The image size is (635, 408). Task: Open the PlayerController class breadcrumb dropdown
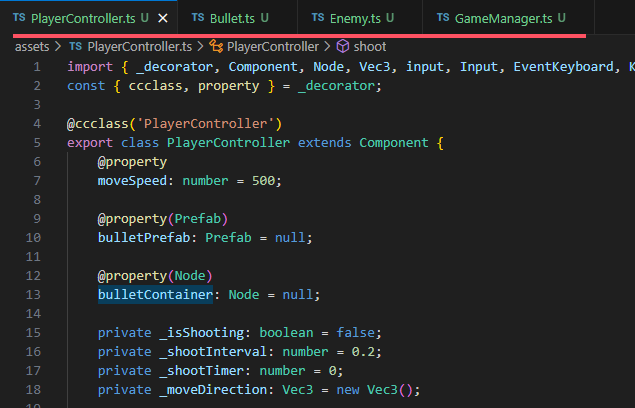(x=273, y=47)
